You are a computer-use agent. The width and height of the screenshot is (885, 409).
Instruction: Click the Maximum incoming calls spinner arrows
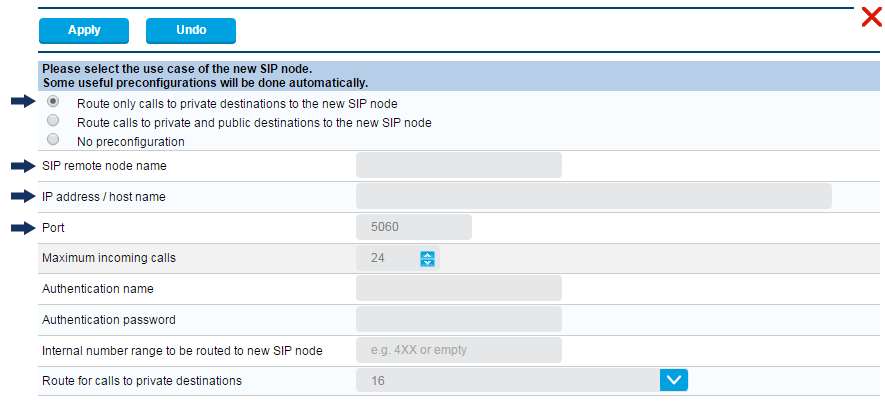coord(428,259)
